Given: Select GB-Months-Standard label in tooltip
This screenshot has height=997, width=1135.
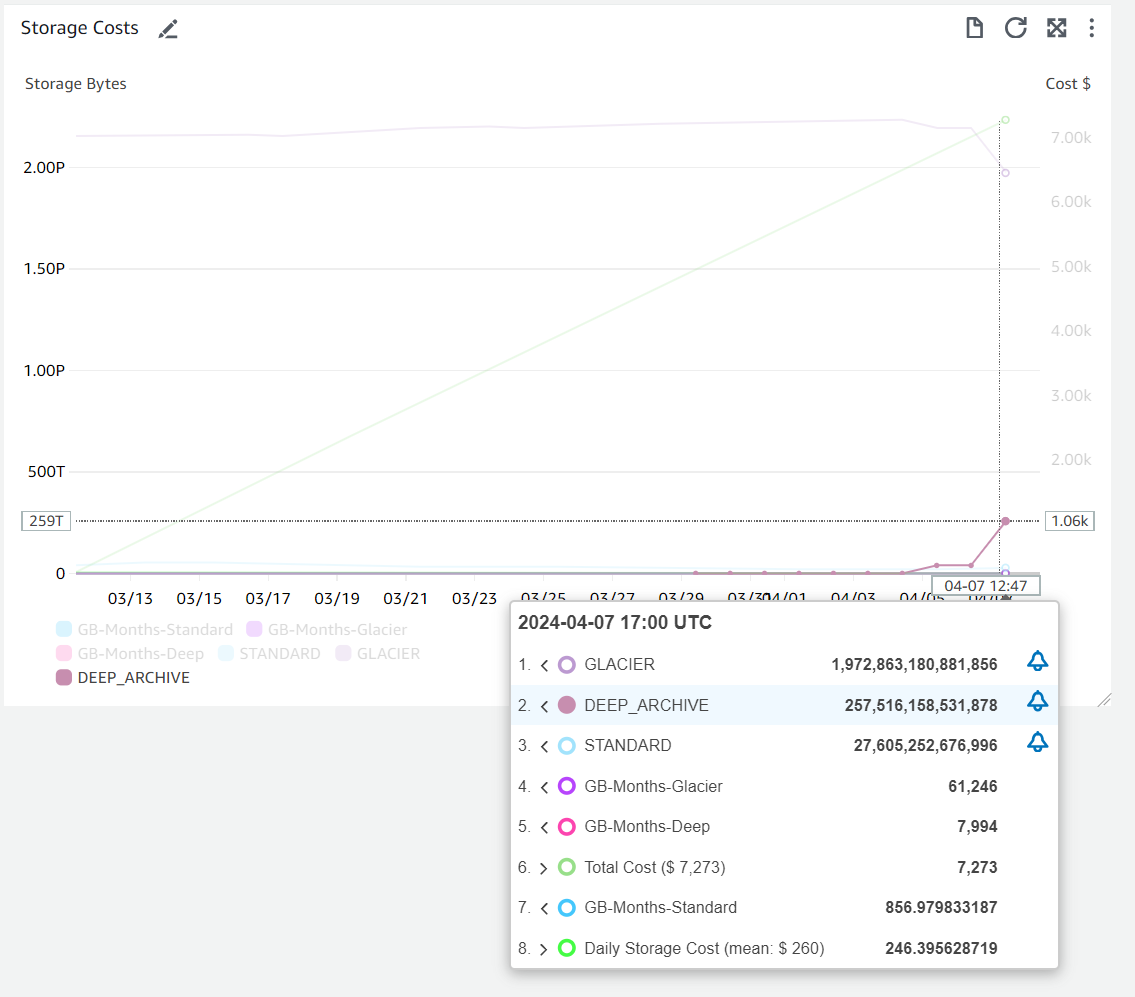Looking at the screenshot, I should (x=661, y=908).
